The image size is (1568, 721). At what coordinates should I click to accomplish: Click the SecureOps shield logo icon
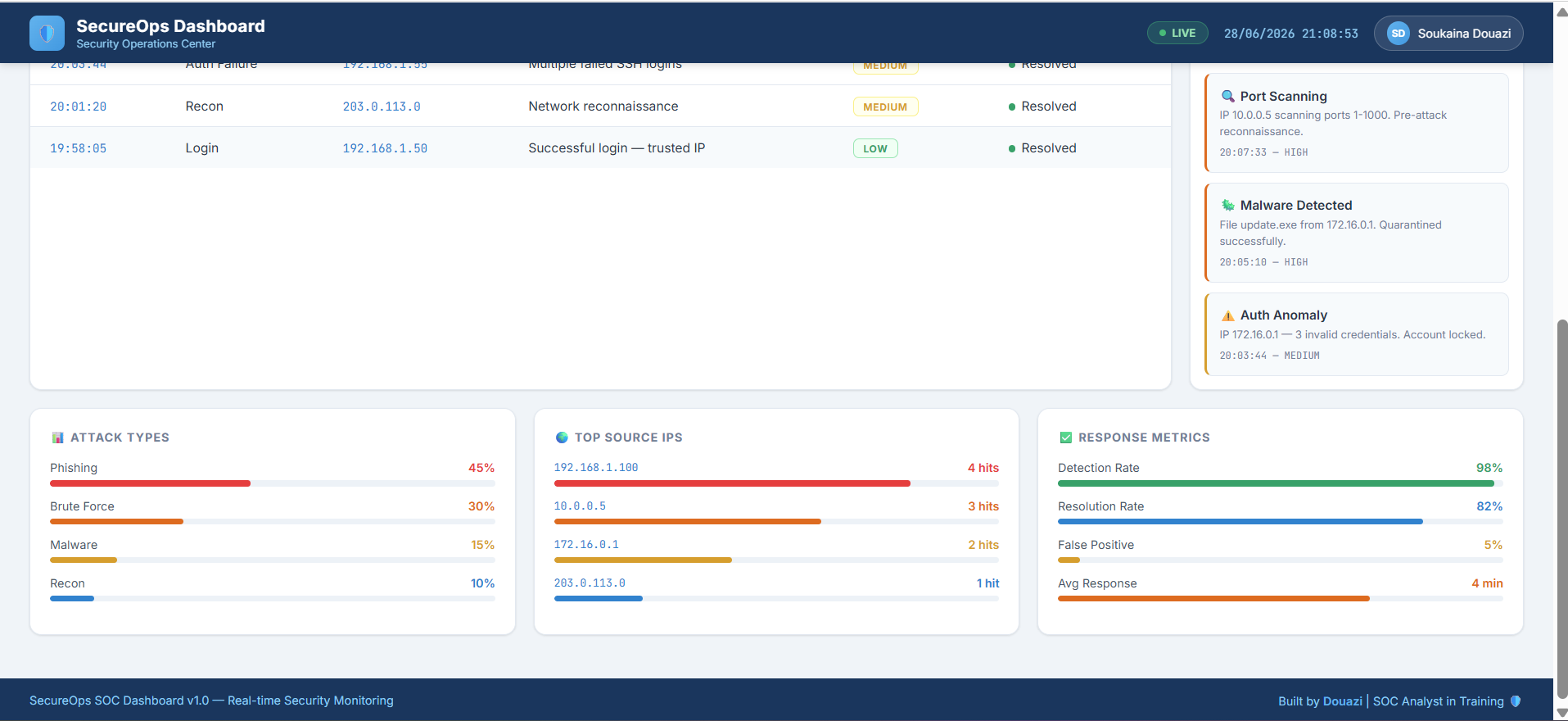tap(47, 34)
